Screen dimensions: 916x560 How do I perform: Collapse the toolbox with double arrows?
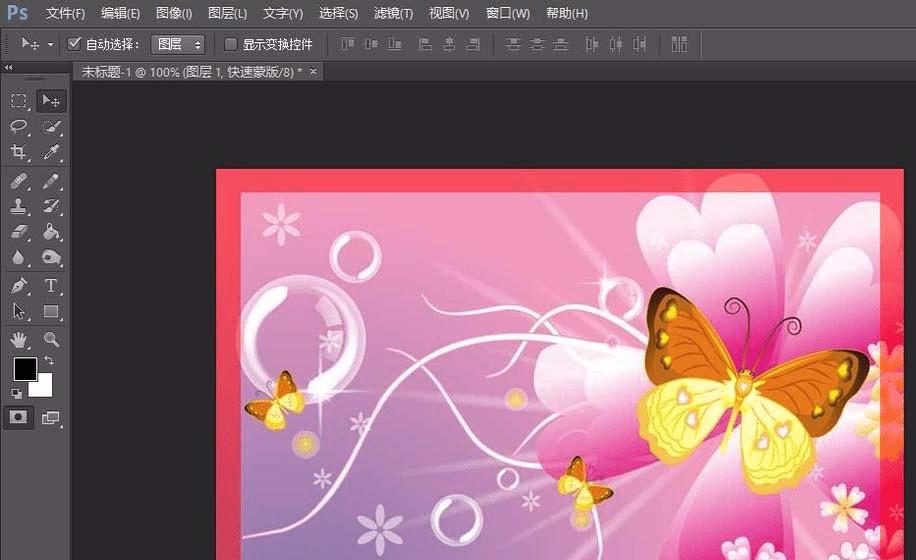(8, 68)
